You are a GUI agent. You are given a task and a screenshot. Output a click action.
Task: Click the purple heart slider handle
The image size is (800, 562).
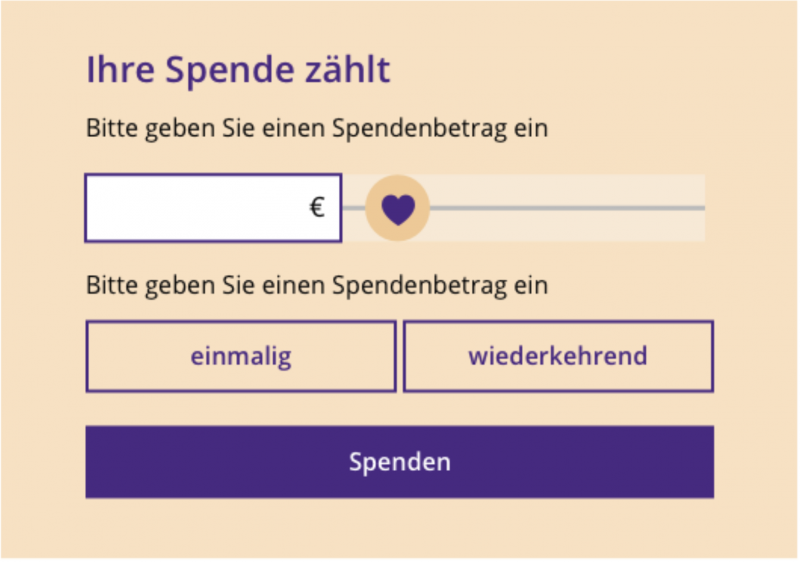[398, 208]
